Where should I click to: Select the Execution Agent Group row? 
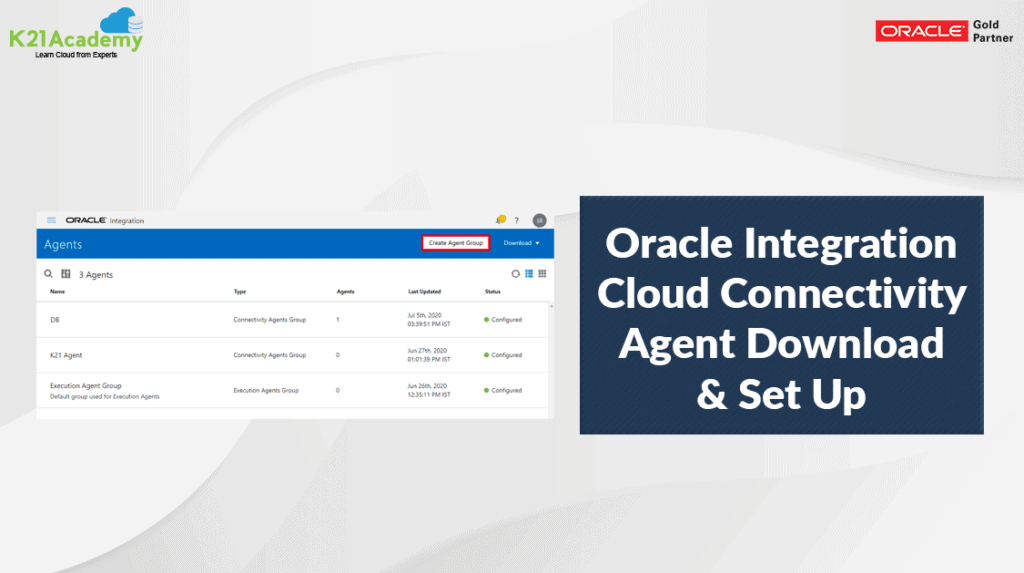point(293,390)
